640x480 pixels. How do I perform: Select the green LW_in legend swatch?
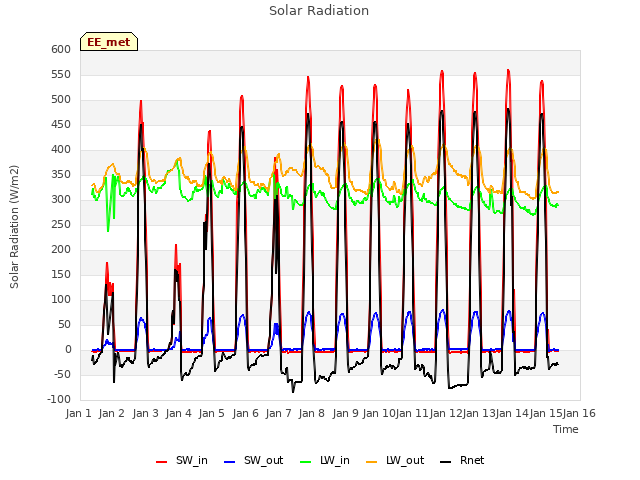click(x=306, y=462)
